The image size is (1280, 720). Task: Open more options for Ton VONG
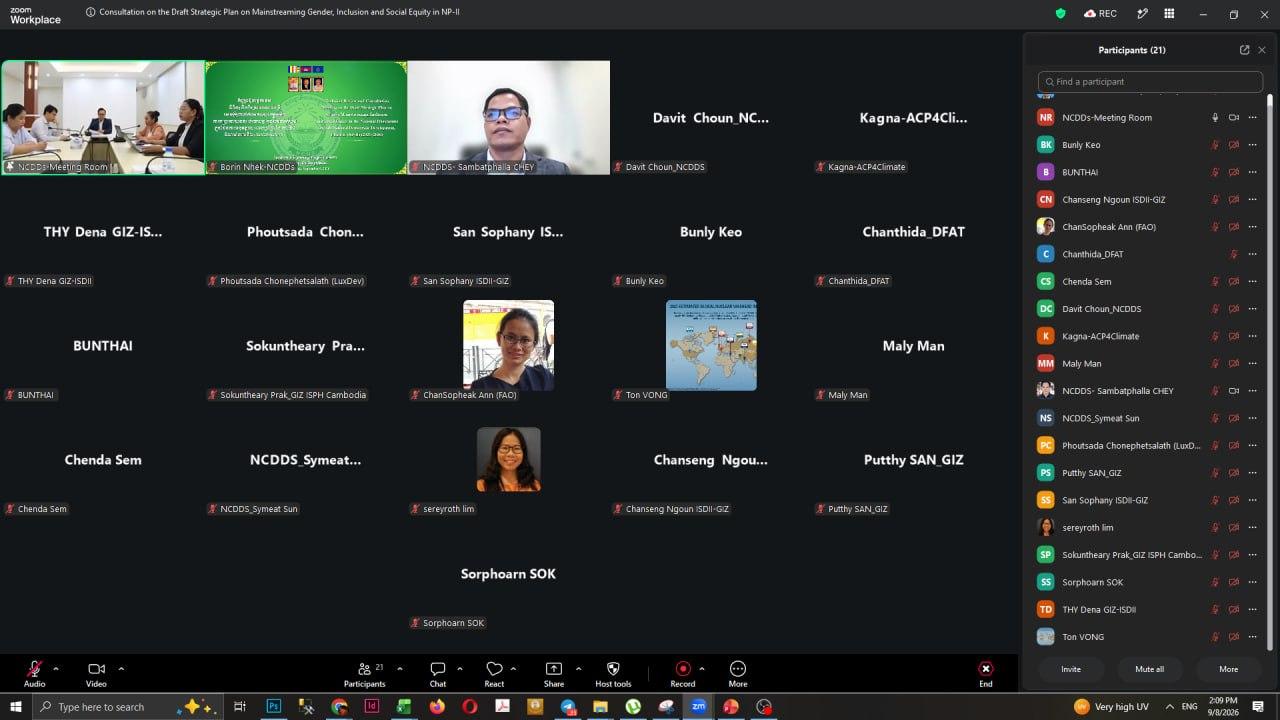pyautogui.click(x=1252, y=637)
